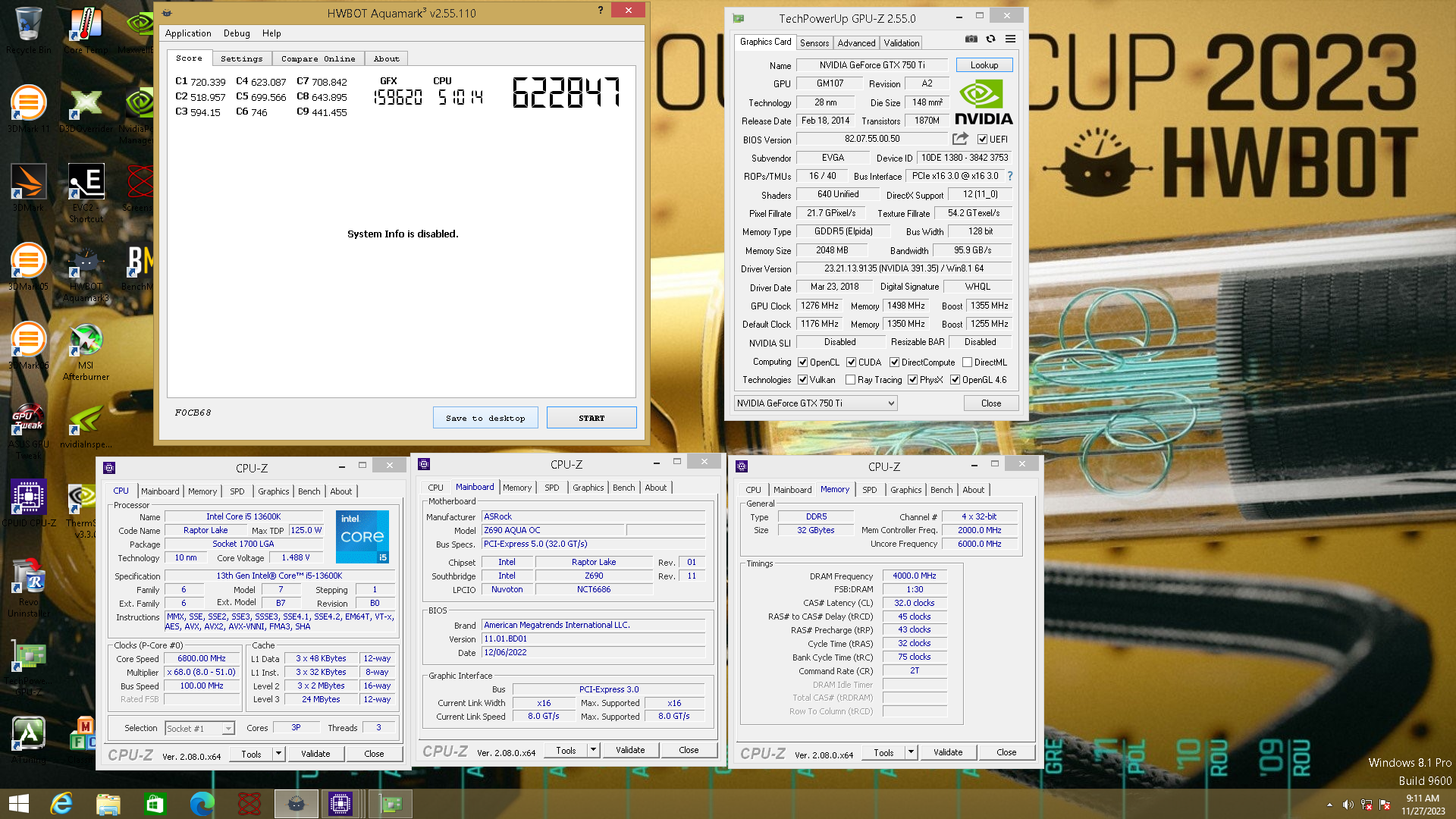
Task: Click the GPU-Z refresh icon
Action: [x=990, y=39]
